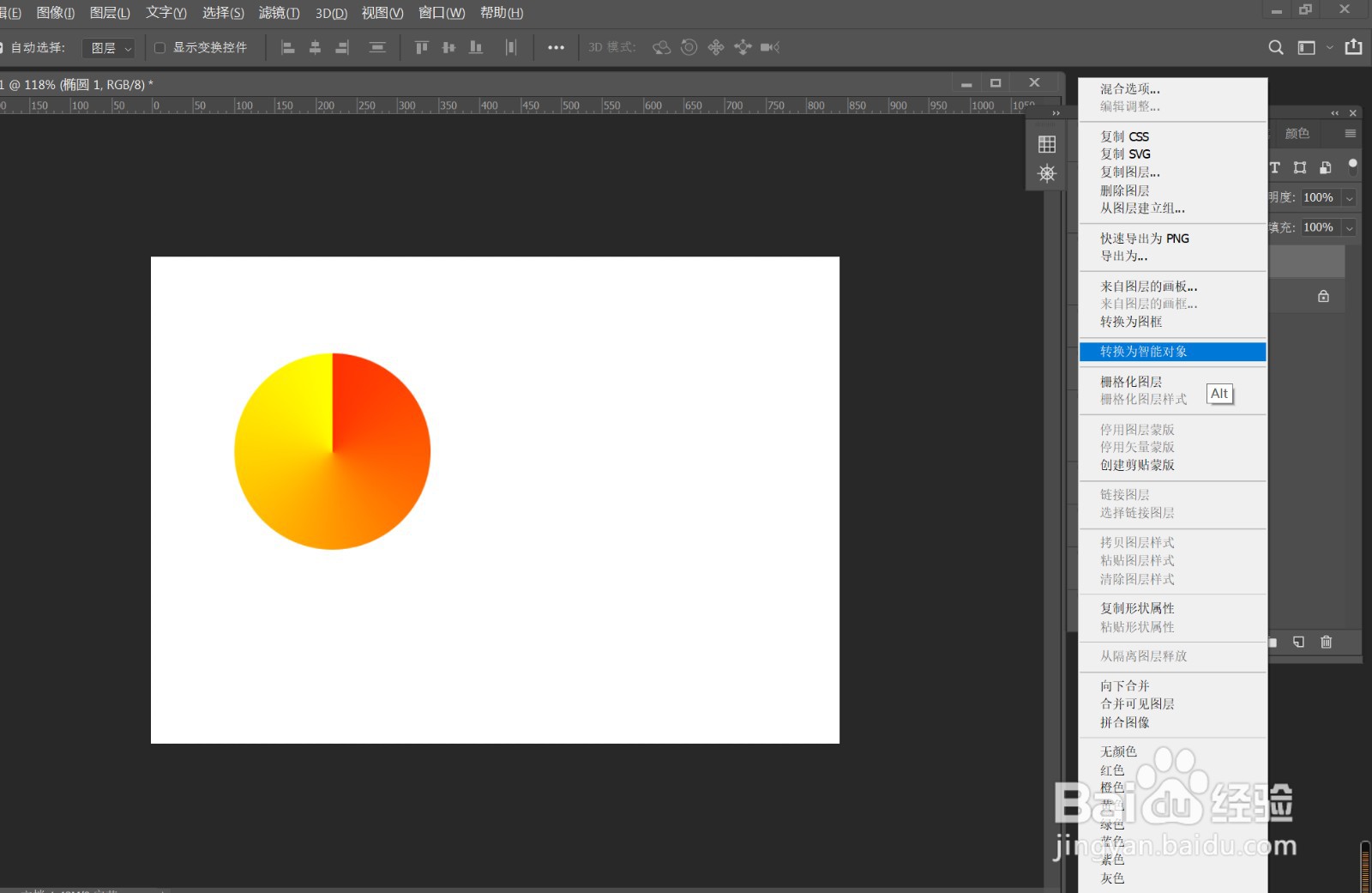Select the 颜色 panel tab

click(1297, 134)
